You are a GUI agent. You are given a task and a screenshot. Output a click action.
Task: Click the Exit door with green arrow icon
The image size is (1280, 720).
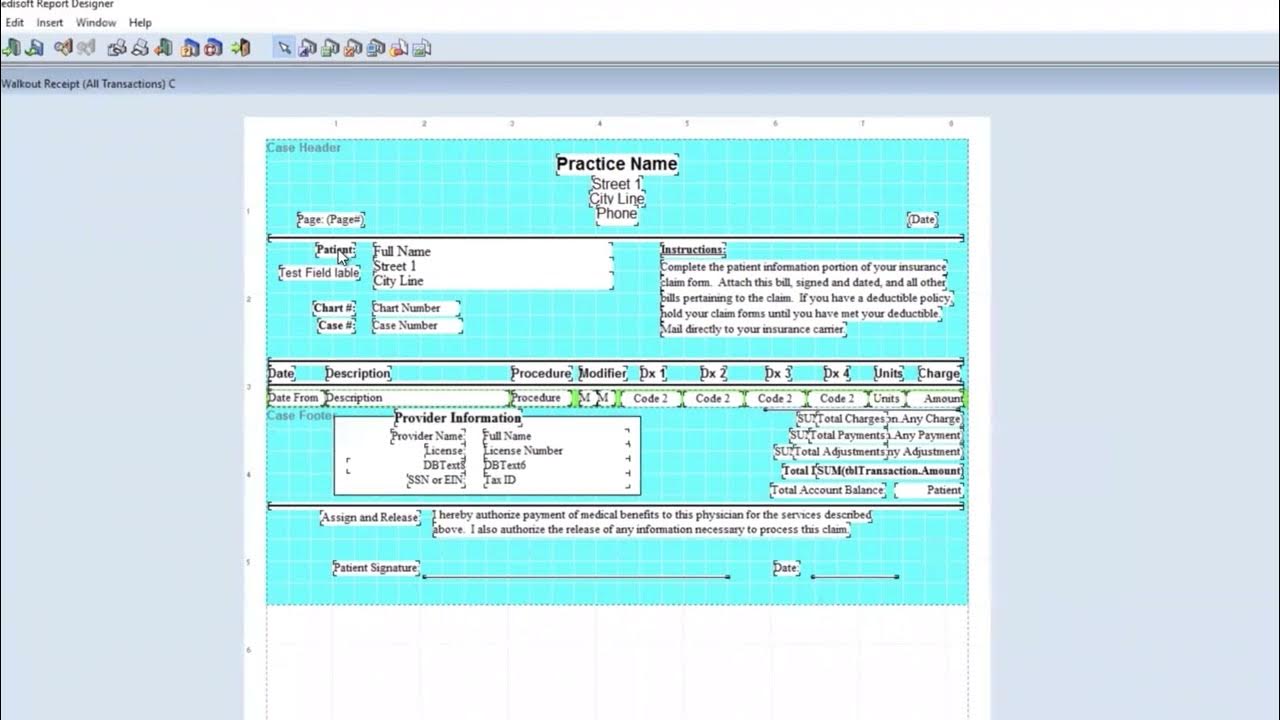(240, 47)
